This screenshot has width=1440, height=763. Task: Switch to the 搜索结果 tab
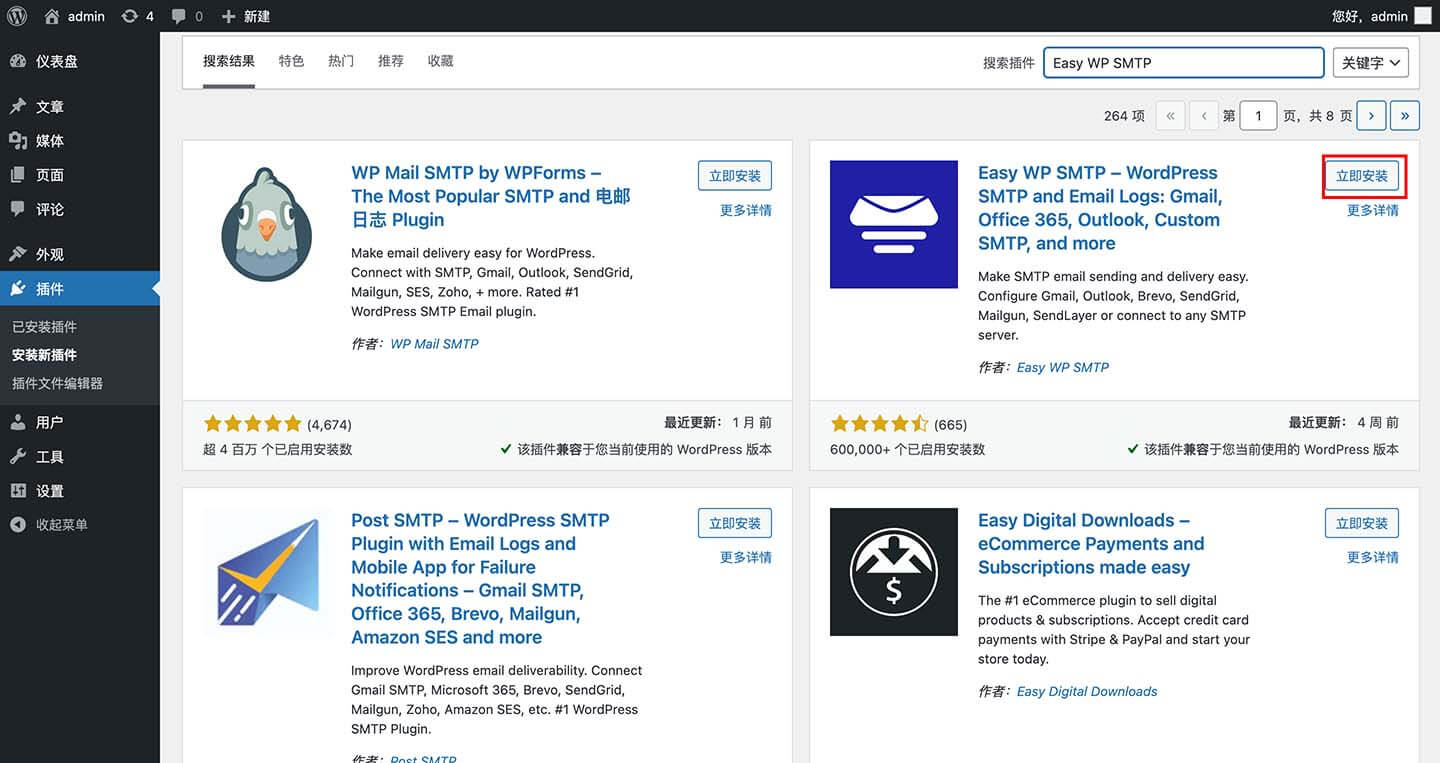pyautogui.click(x=229, y=62)
